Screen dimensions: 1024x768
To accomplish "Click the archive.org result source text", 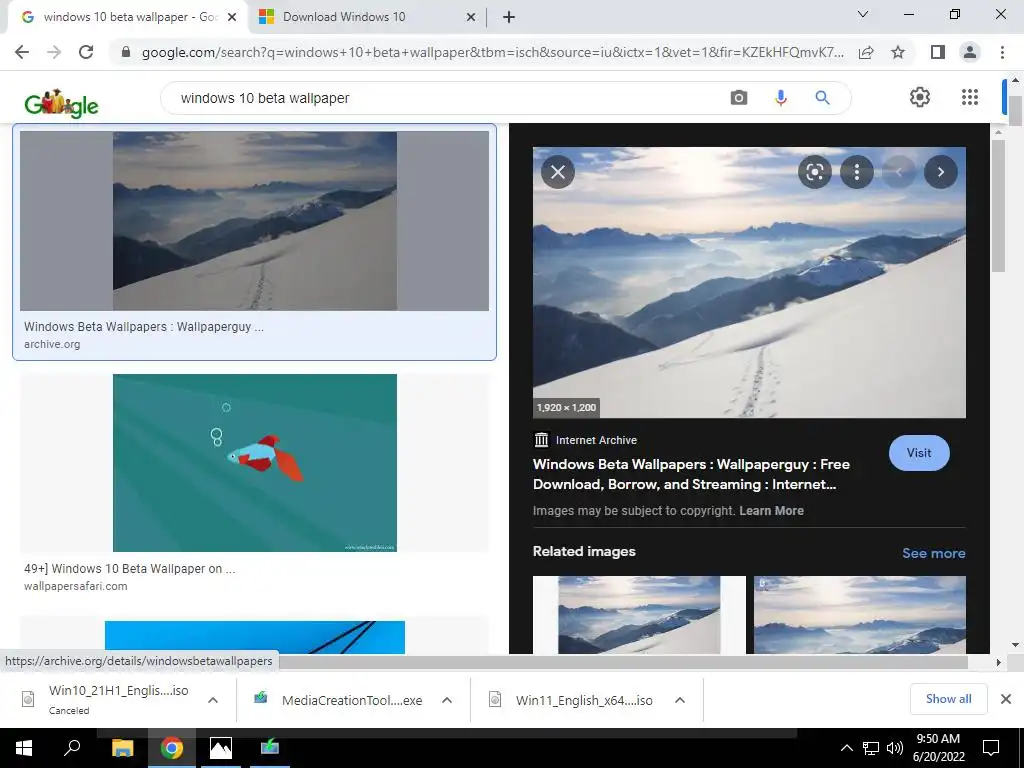I will click(x=52, y=344).
